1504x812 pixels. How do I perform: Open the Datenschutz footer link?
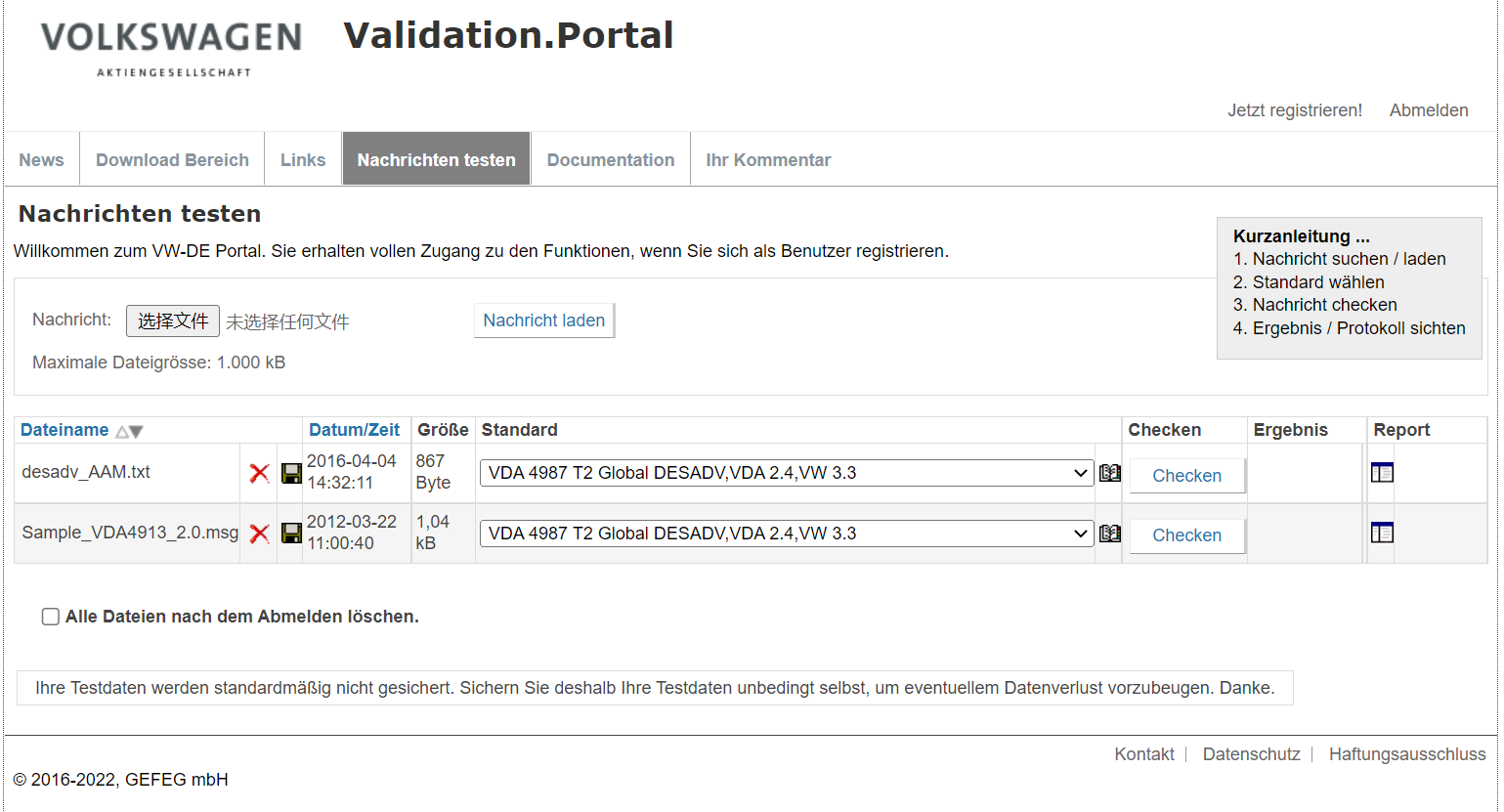coord(1252,754)
